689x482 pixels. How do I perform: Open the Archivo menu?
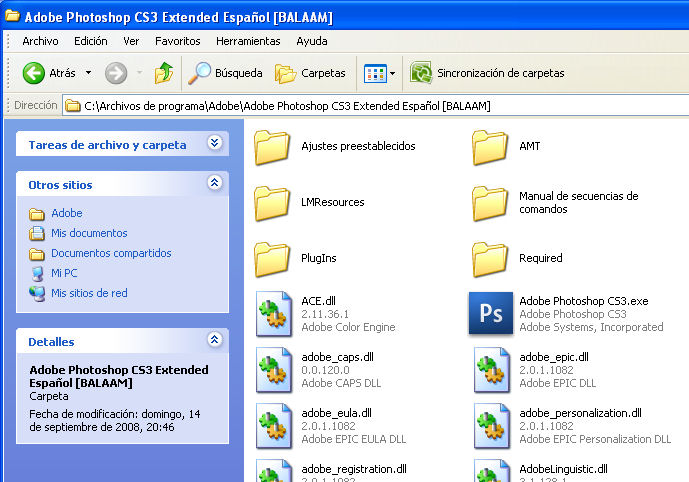click(40, 41)
